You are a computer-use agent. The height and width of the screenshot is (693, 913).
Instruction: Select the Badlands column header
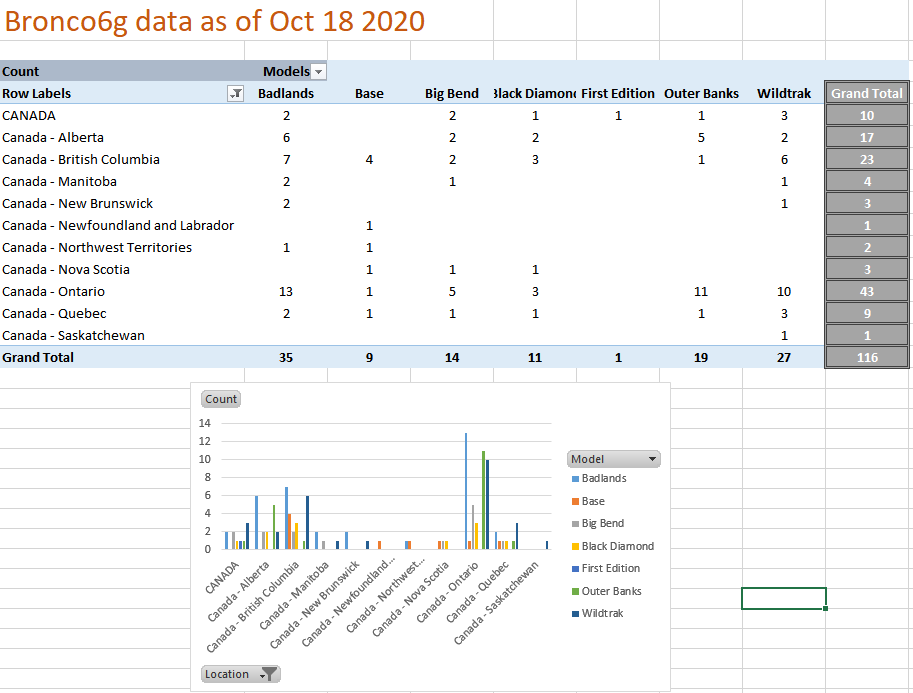(x=286, y=93)
